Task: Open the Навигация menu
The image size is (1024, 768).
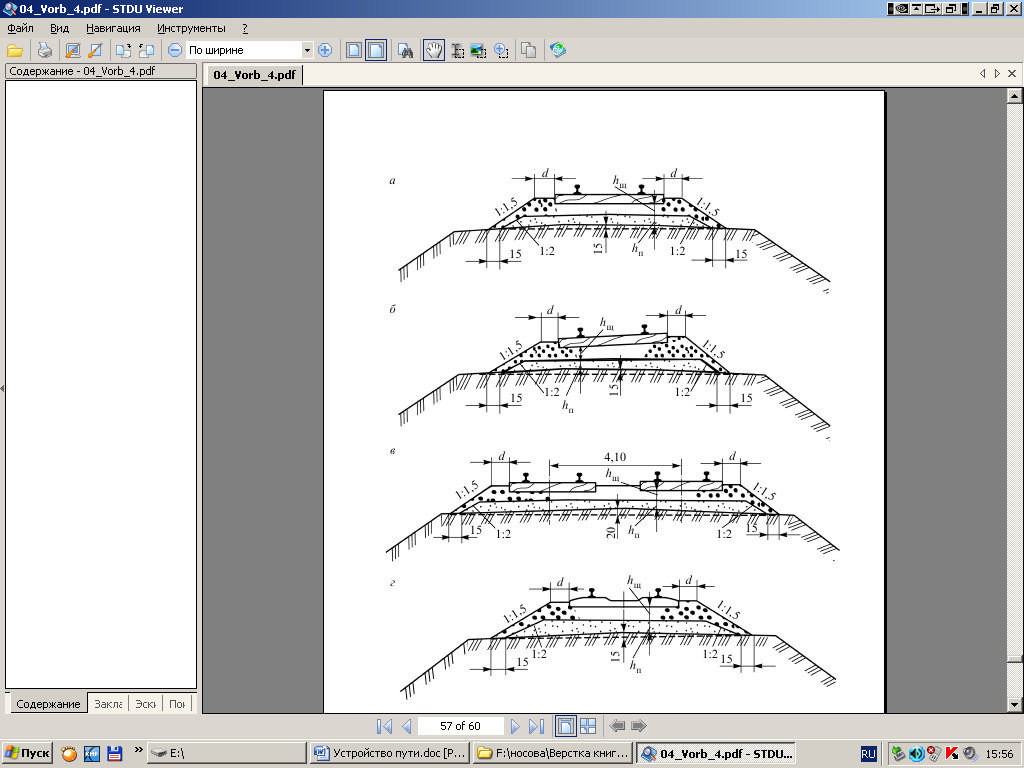Action: tap(113, 28)
